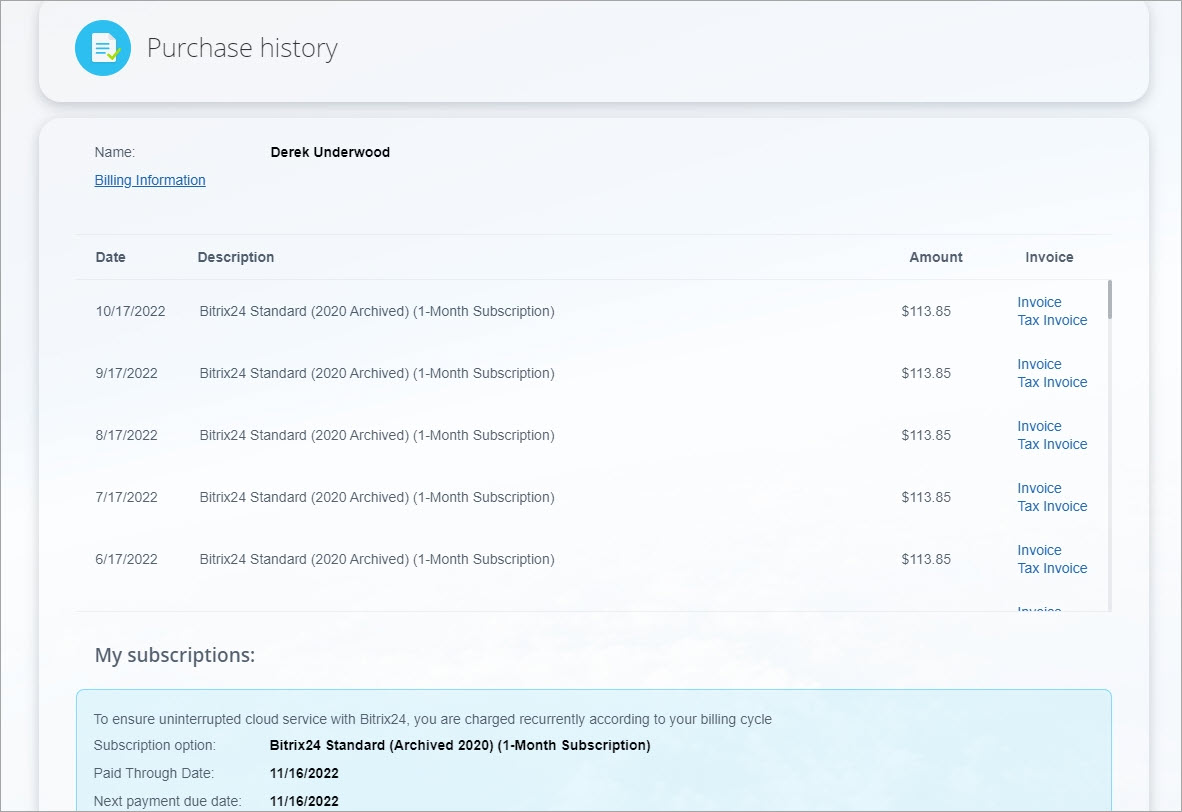The image size is (1182, 812).
Task: Click the Purchase history page title
Action: click(242, 48)
